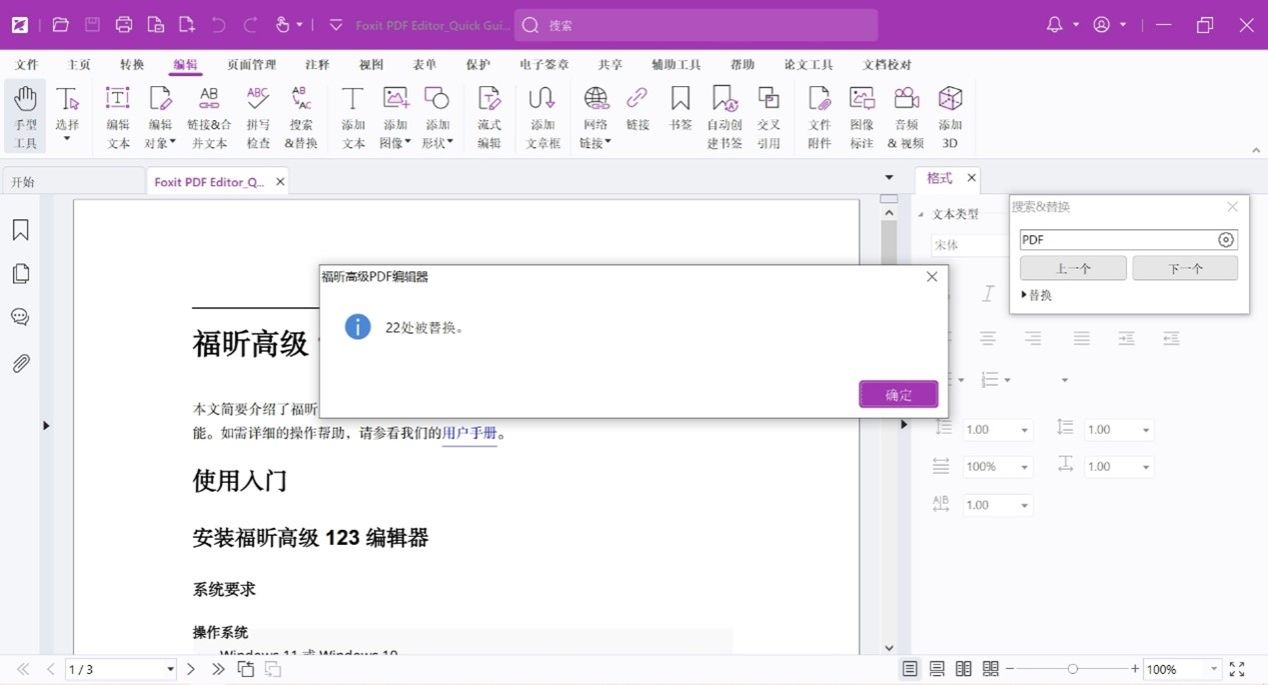The height and width of the screenshot is (685, 1268).
Task: Switch to continuous page view mode
Action: tap(937, 669)
